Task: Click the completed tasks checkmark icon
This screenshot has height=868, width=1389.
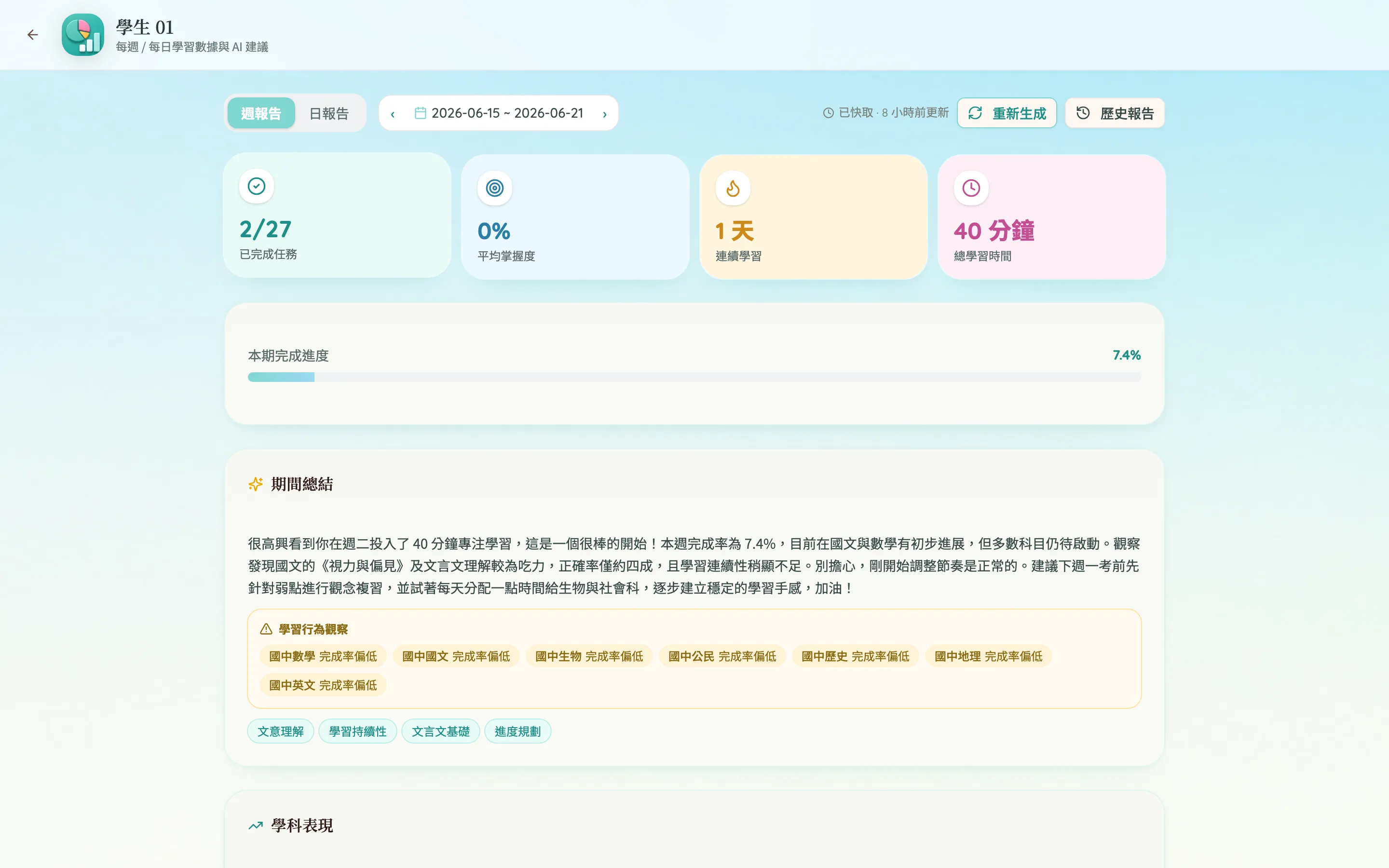Action: point(257,186)
